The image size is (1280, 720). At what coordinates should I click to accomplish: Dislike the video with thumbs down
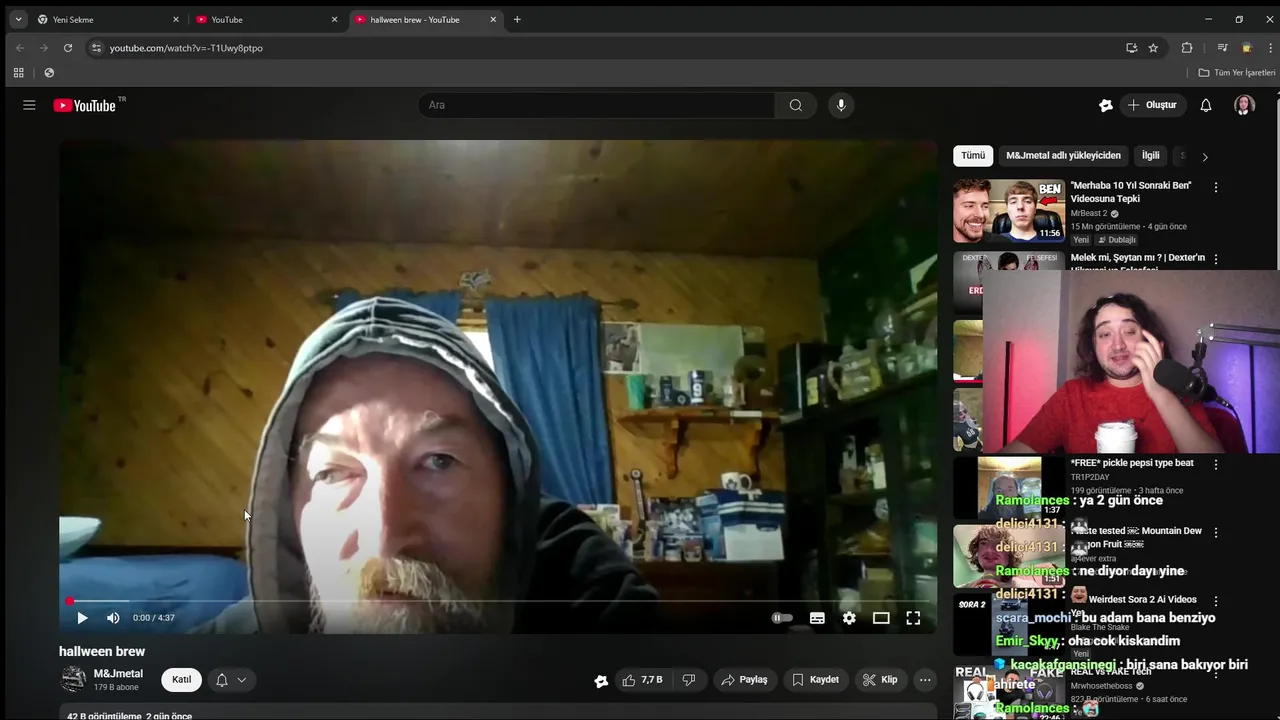coord(689,680)
